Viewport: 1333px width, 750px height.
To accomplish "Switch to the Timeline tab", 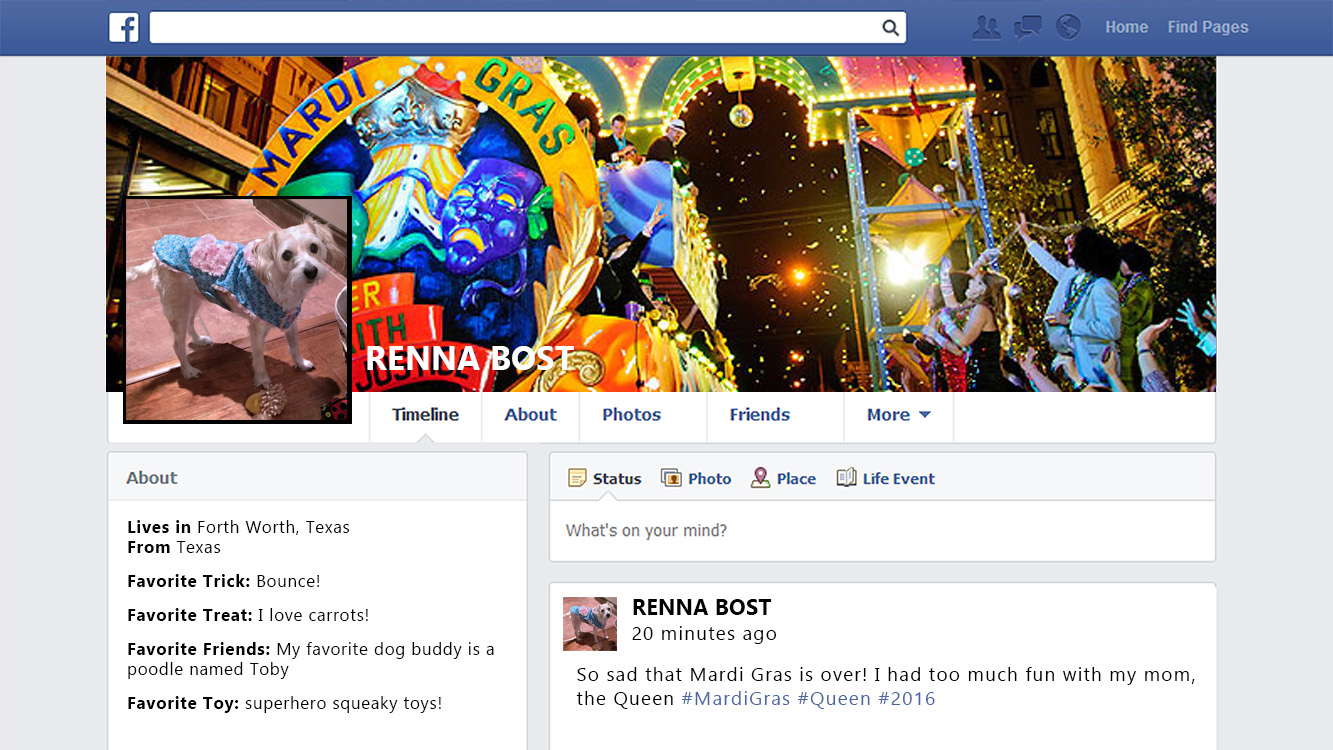I will (425, 415).
